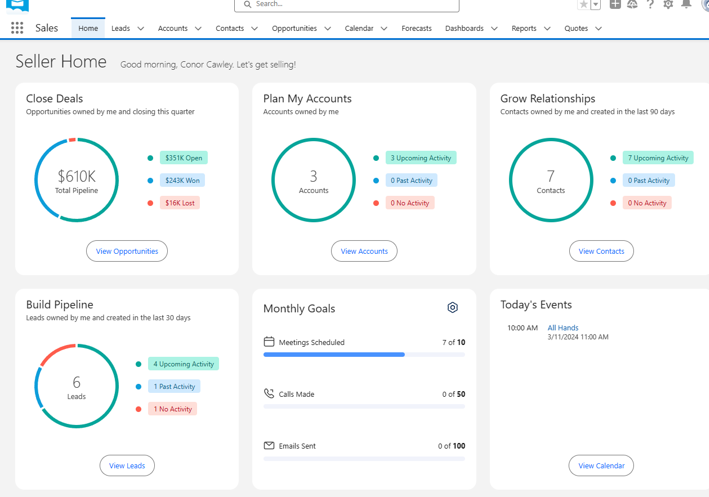Open the global actions plus icon
The height and width of the screenshot is (497, 709).
[x=615, y=5]
